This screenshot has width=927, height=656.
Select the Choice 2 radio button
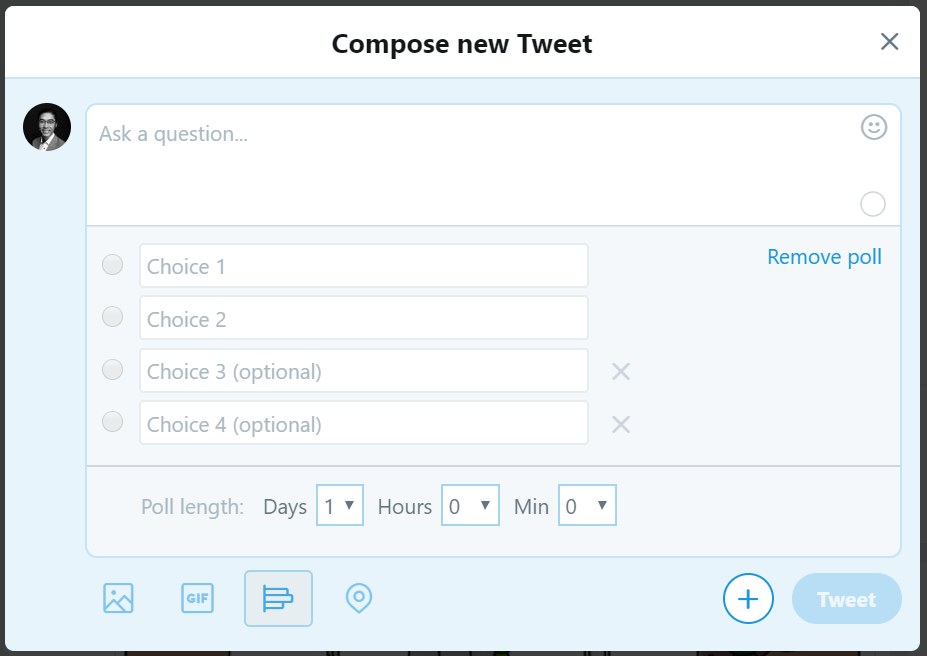click(x=113, y=317)
